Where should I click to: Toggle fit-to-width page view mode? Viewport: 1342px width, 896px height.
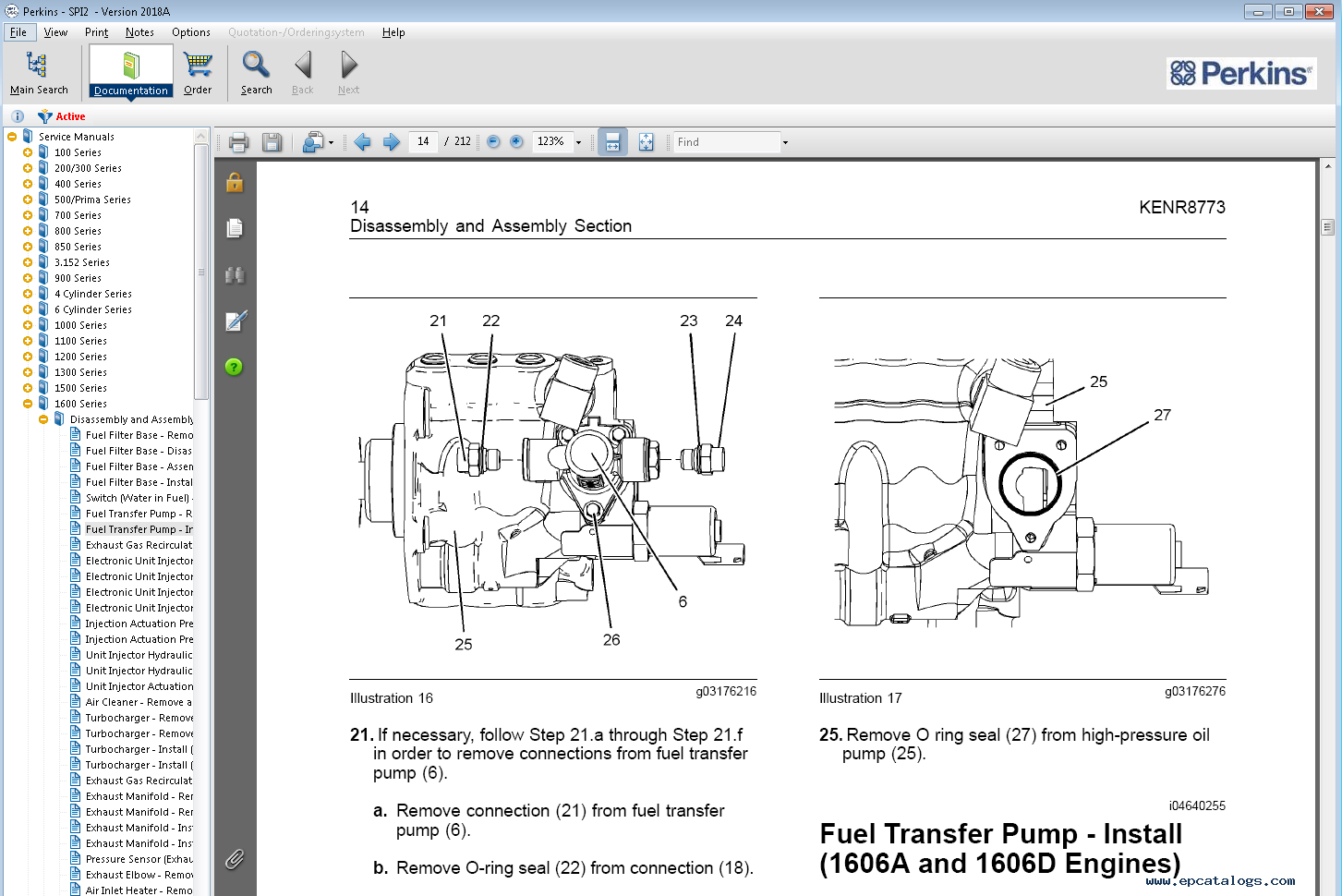point(611,142)
